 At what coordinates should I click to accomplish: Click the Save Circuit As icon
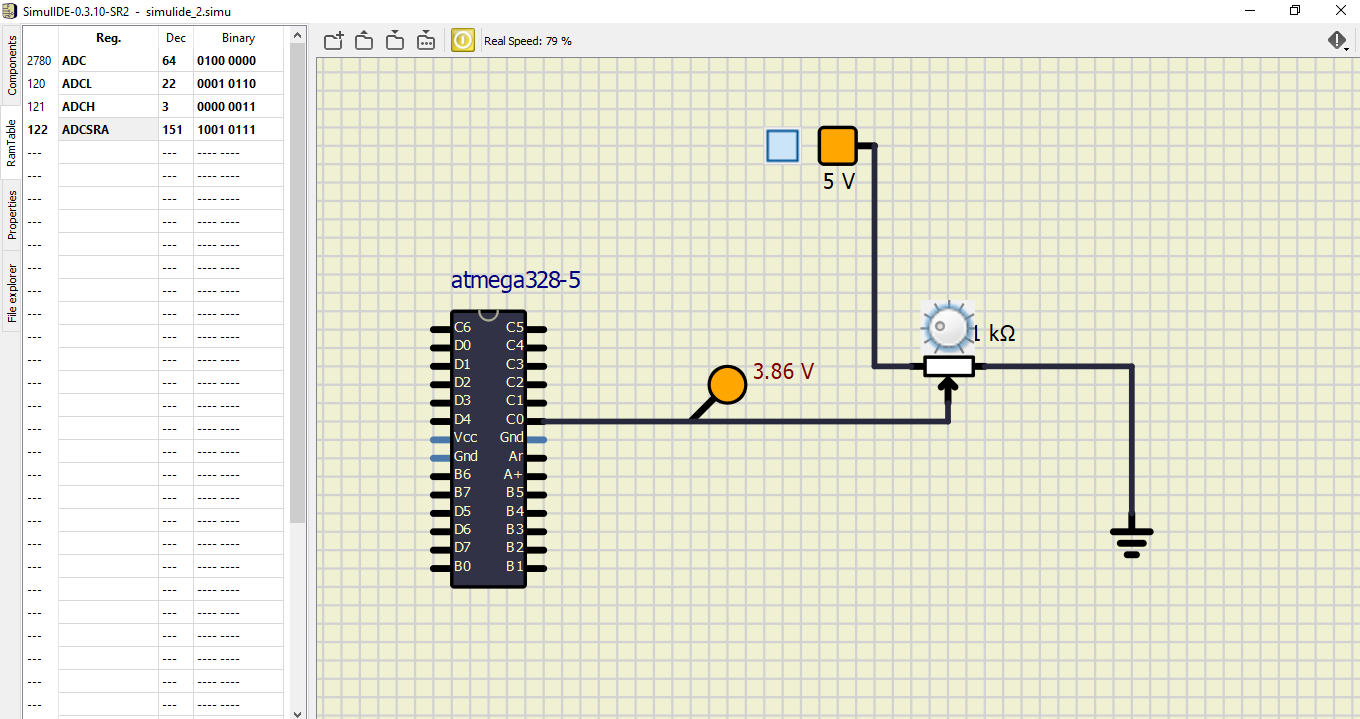[425, 40]
